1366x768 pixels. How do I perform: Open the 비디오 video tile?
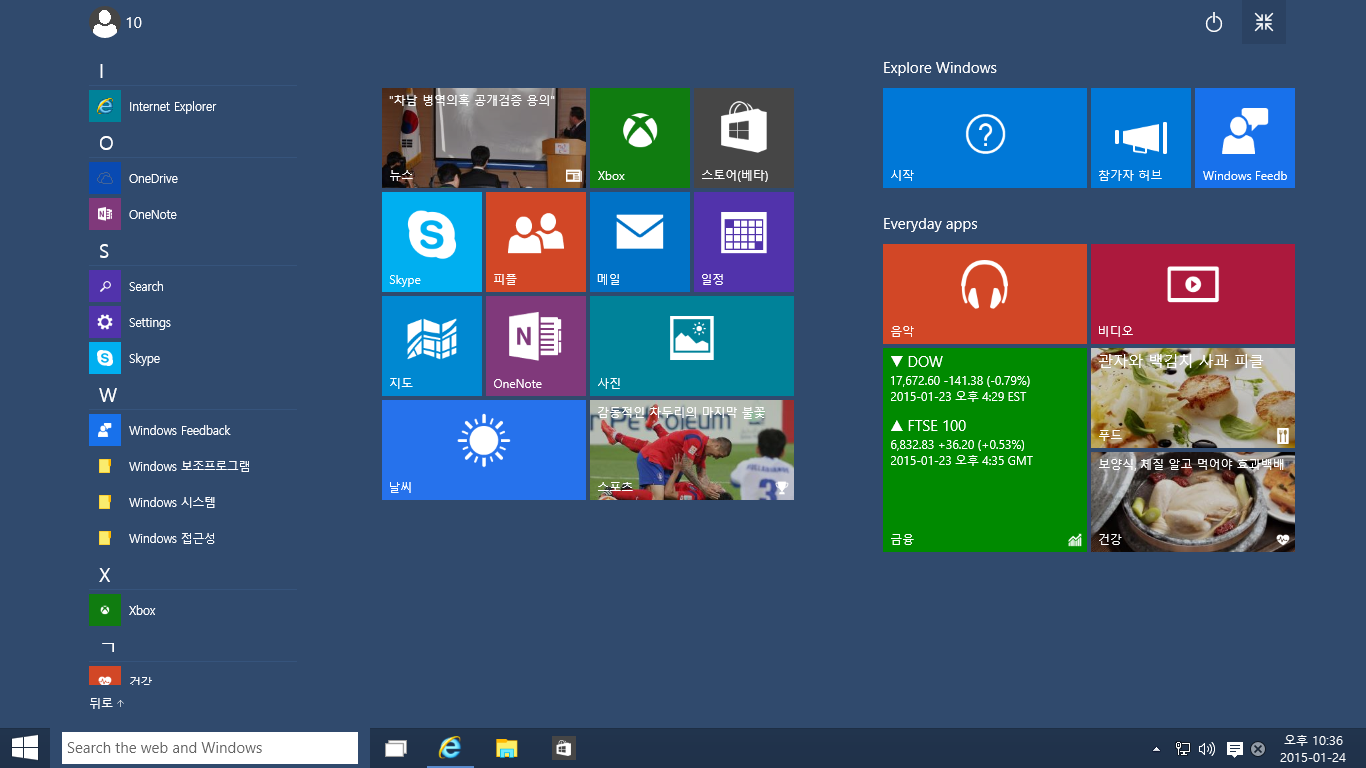pyautogui.click(x=1193, y=294)
